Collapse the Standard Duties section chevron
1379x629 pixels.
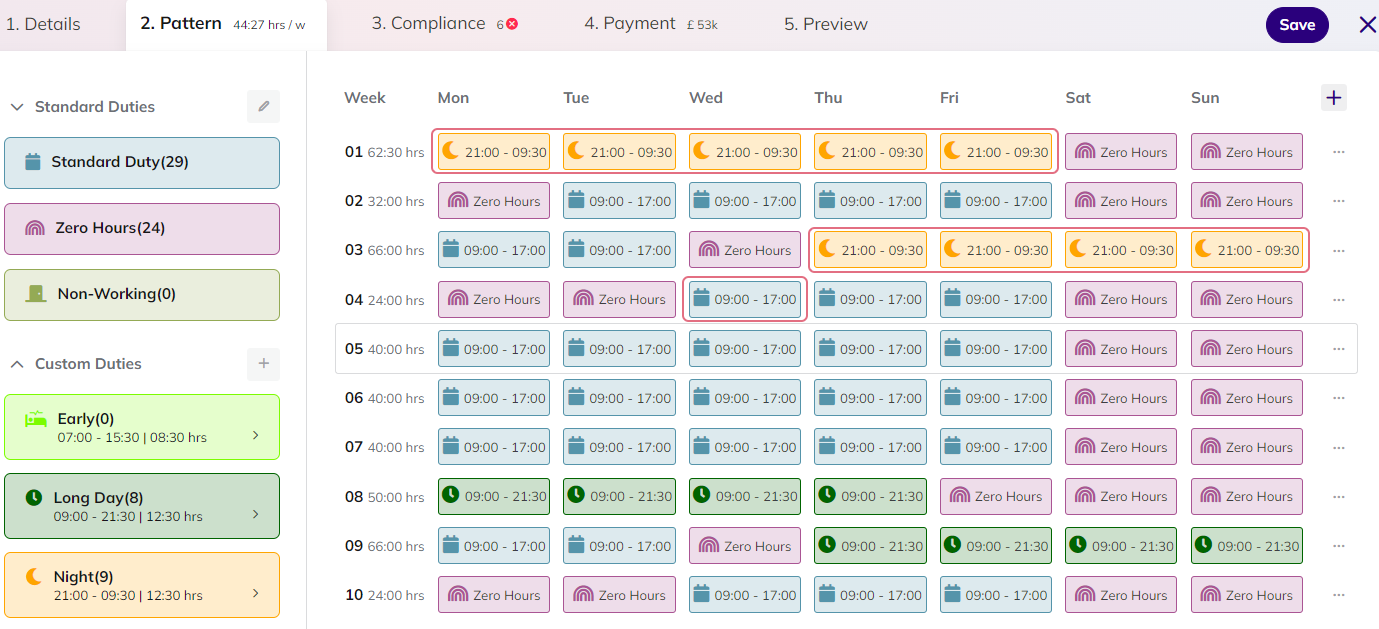(16, 106)
